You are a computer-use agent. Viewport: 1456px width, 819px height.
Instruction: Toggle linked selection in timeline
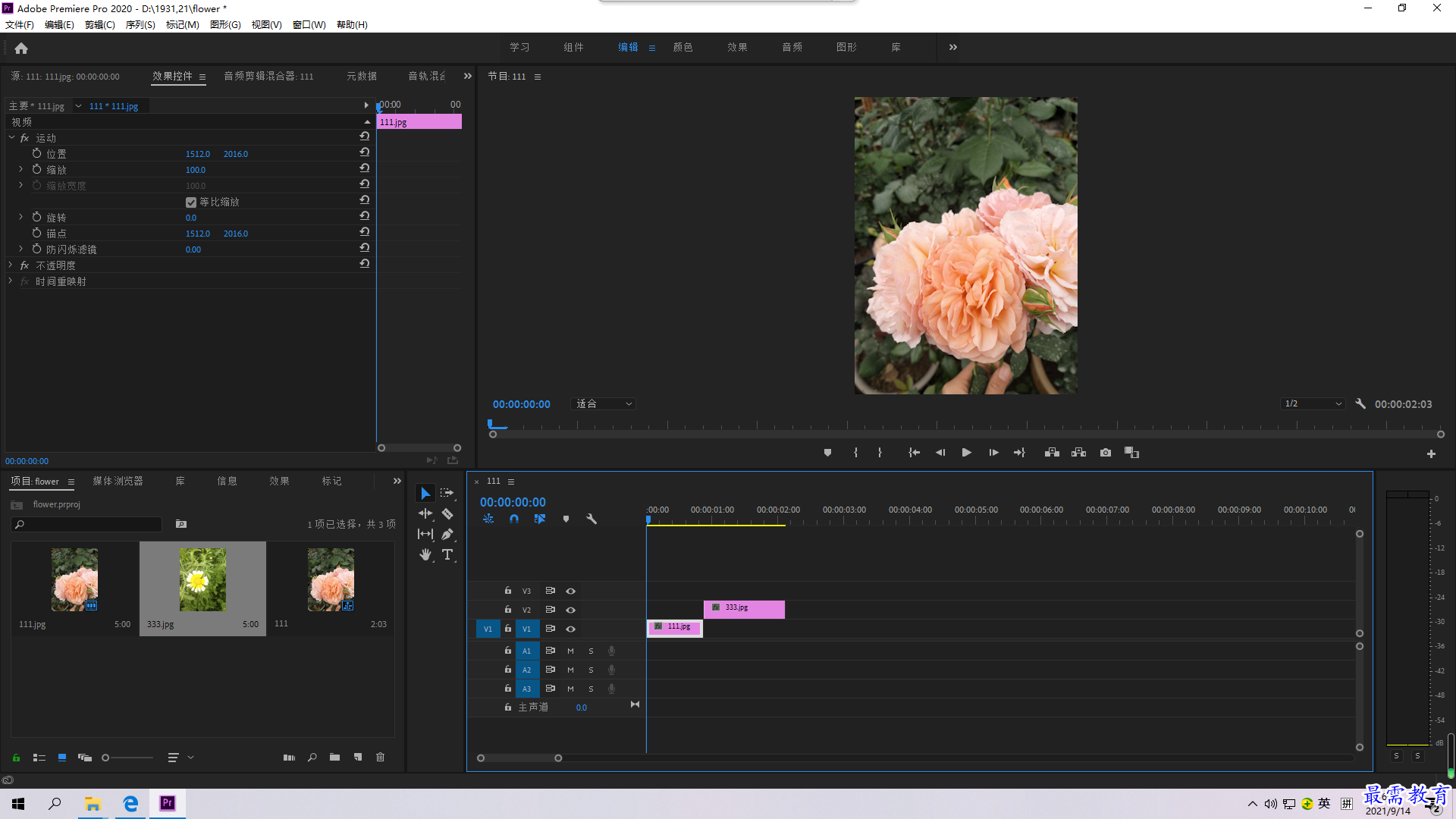(x=540, y=519)
